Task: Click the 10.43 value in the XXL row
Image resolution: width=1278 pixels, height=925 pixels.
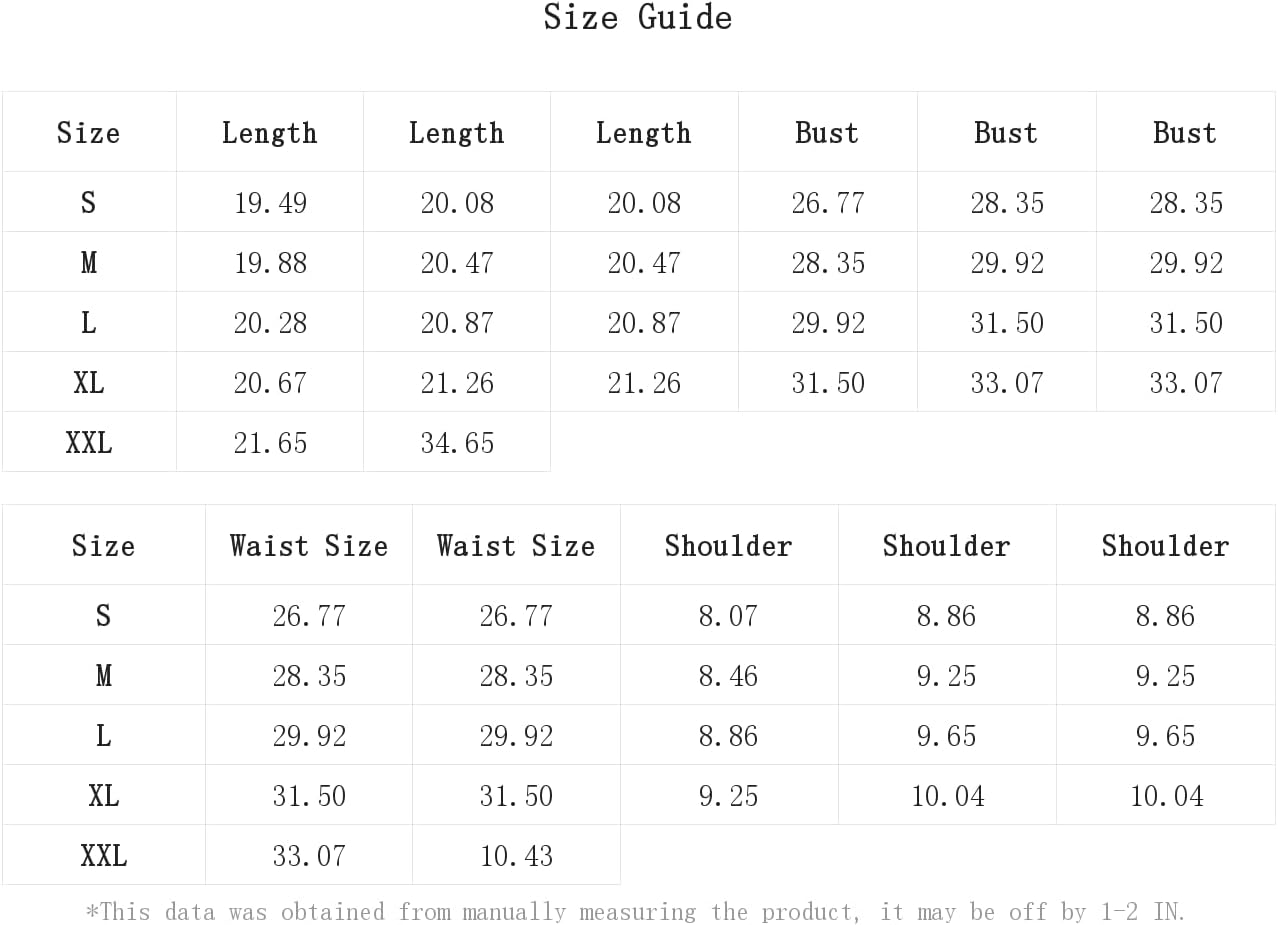Action: [516, 856]
